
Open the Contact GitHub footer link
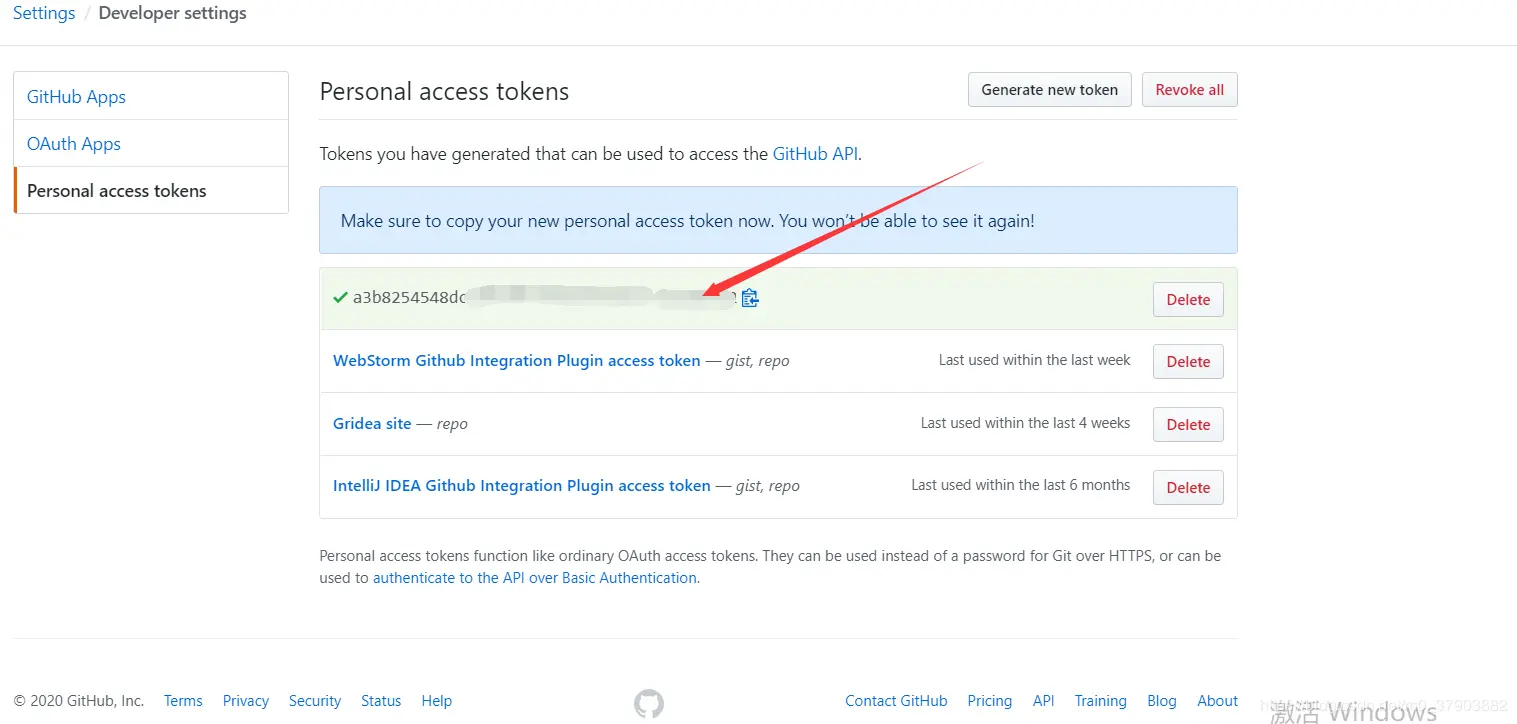click(x=896, y=701)
